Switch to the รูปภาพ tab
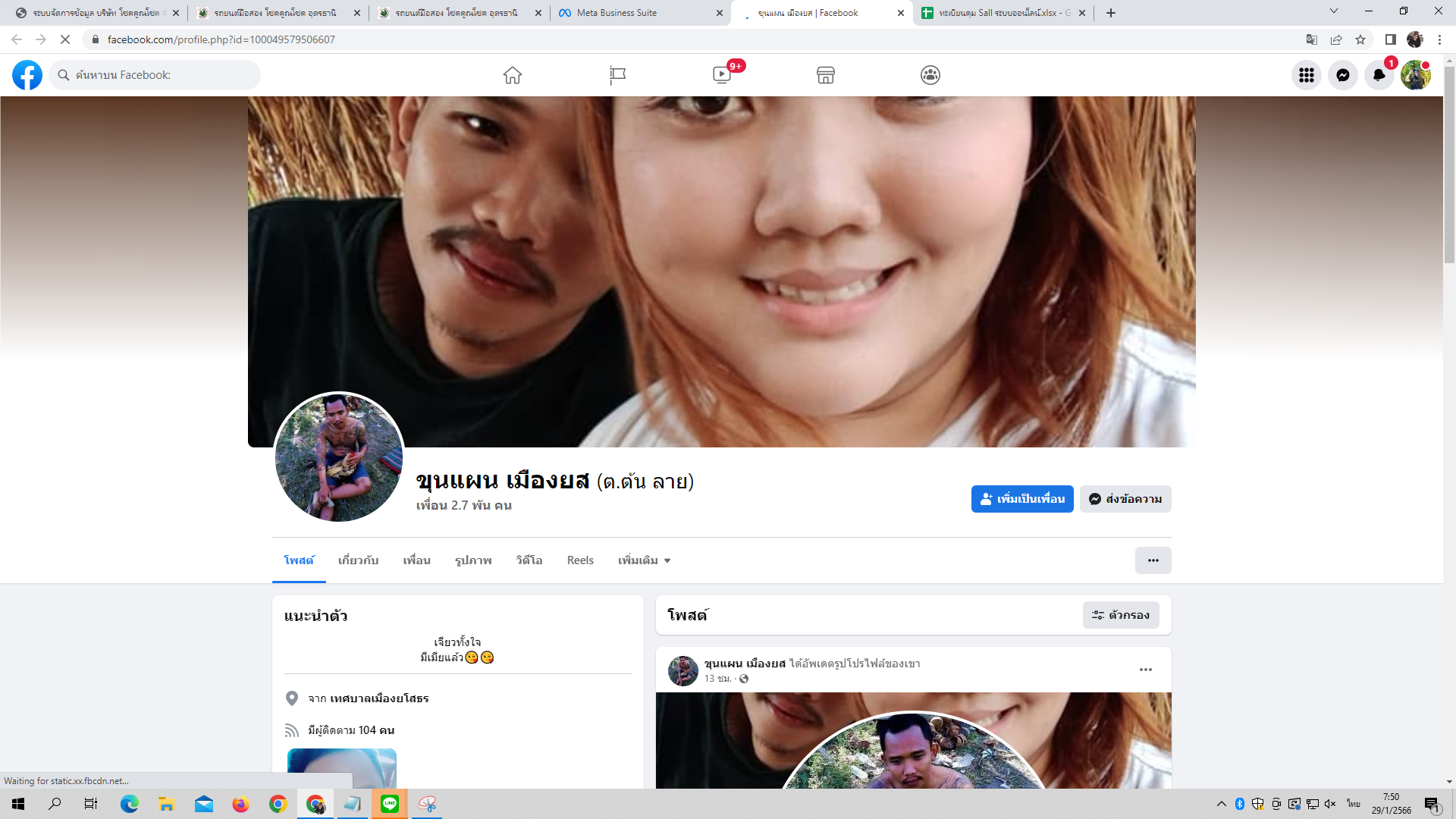Image resolution: width=1456 pixels, height=819 pixels. tap(473, 560)
